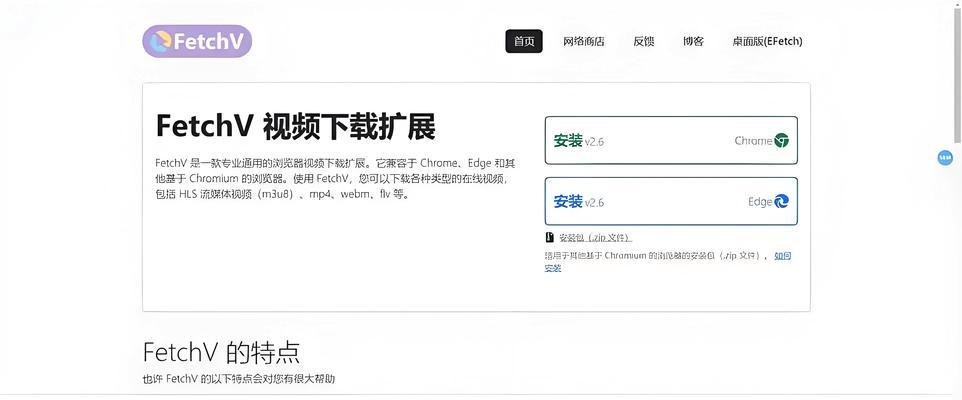Image resolution: width=962 pixels, height=400 pixels.
Task: Click the heading FetchV 视频下载扩展
Action: tap(296, 127)
